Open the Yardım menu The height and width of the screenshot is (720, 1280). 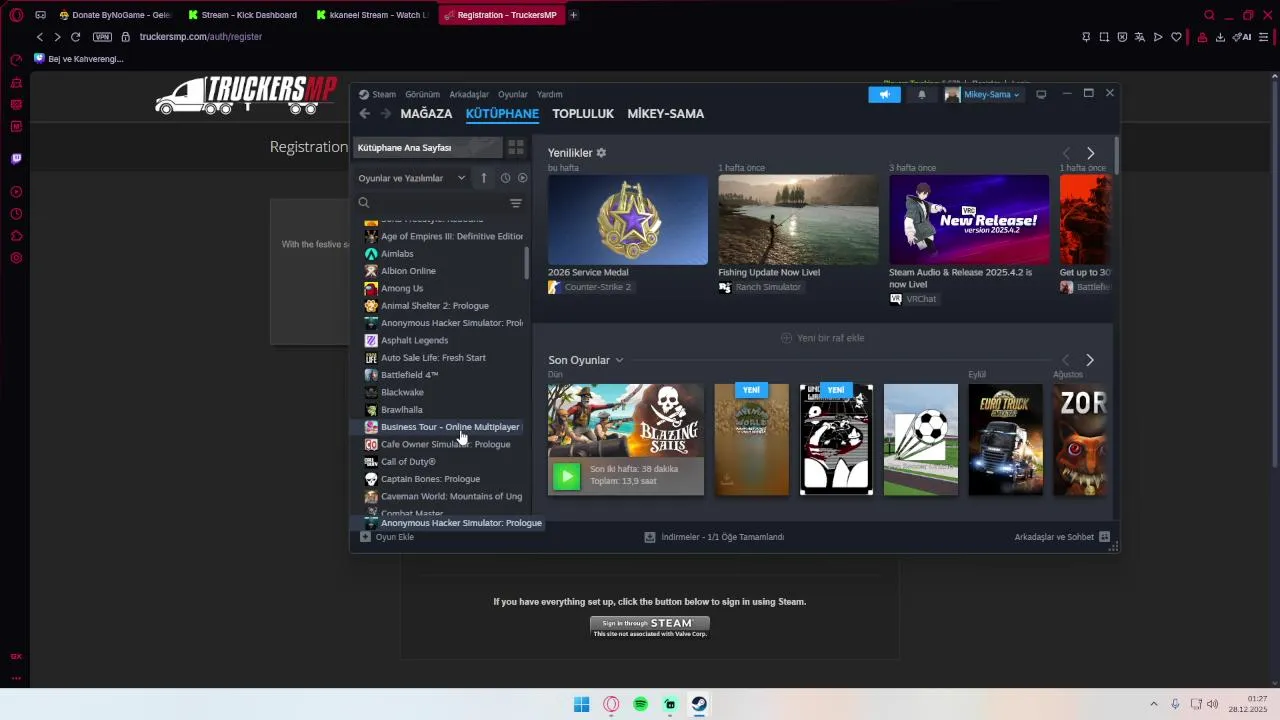point(549,95)
